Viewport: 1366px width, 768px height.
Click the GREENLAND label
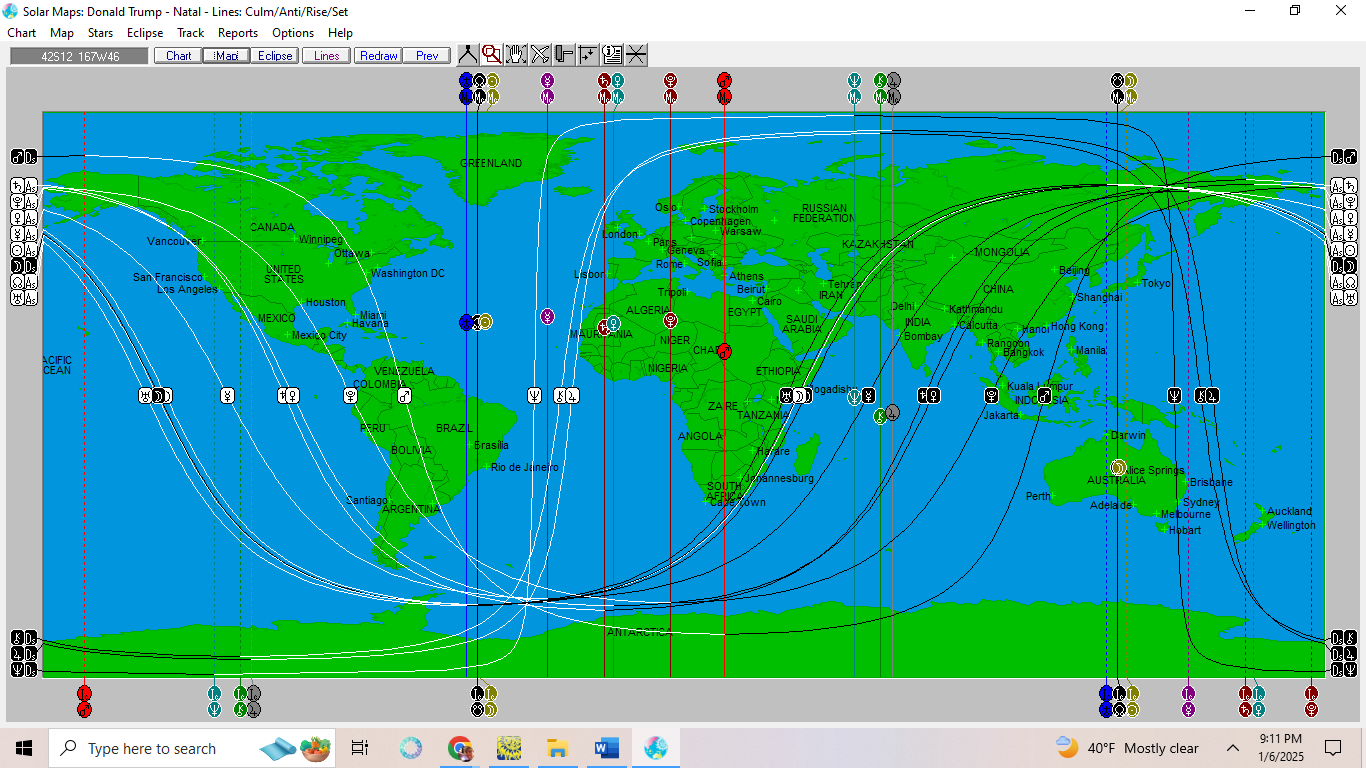pyautogui.click(x=491, y=163)
